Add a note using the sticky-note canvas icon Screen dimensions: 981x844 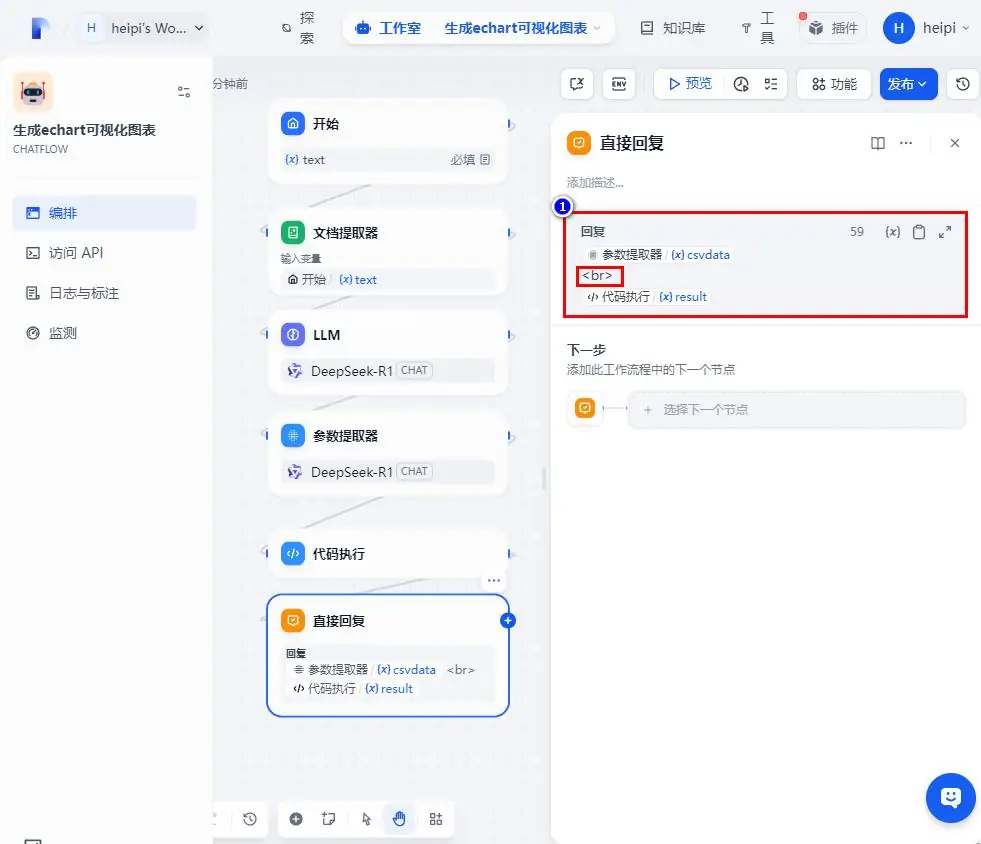(328, 818)
